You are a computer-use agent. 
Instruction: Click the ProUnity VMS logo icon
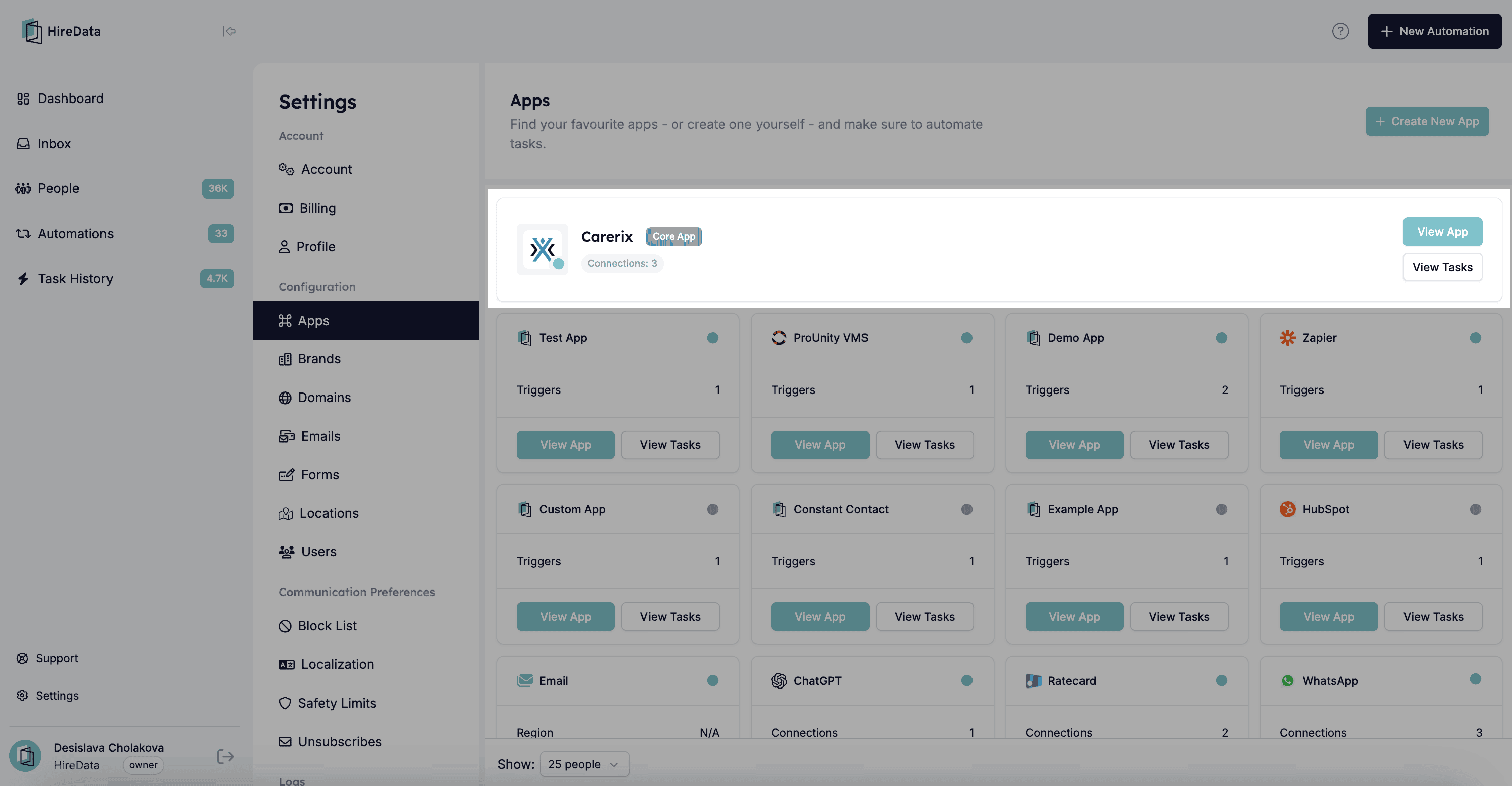[x=779, y=338]
